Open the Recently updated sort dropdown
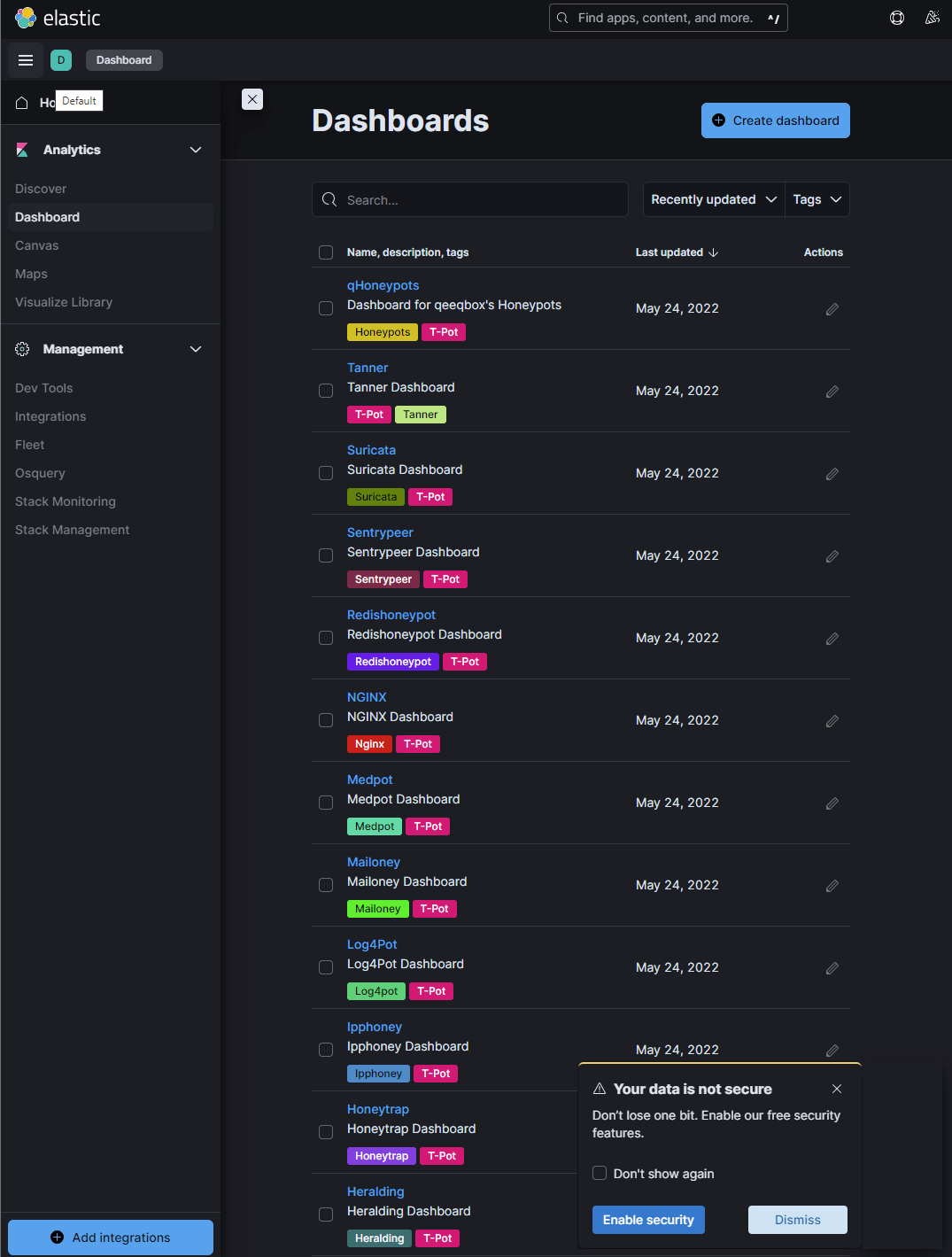The height and width of the screenshot is (1257, 952). tap(714, 199)
